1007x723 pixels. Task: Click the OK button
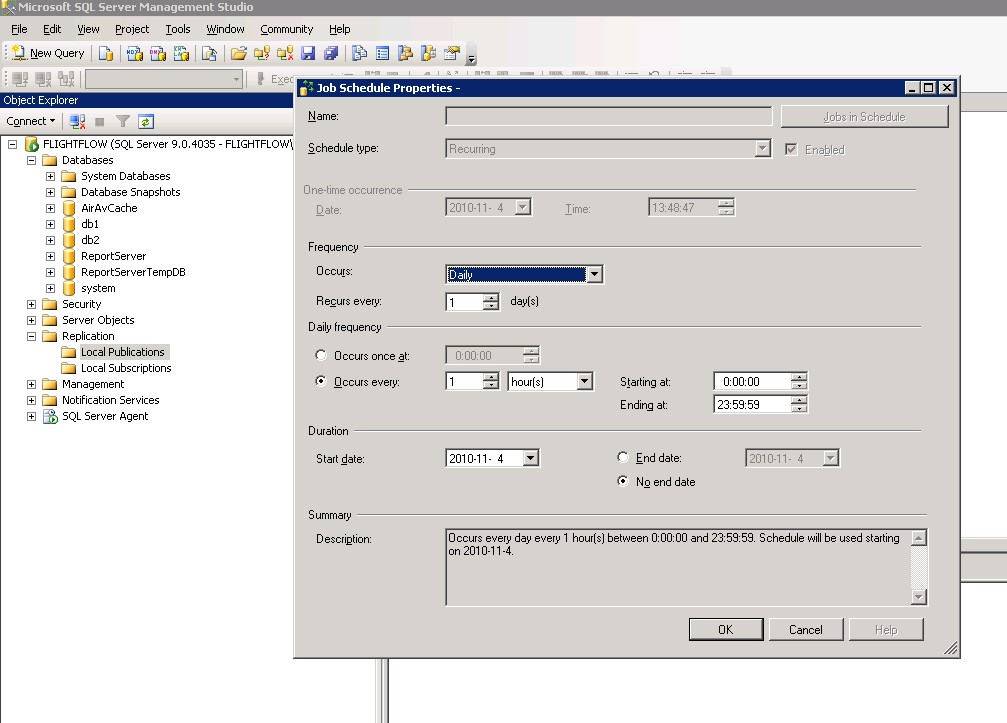pyautogui.click(x=725, y=630)
